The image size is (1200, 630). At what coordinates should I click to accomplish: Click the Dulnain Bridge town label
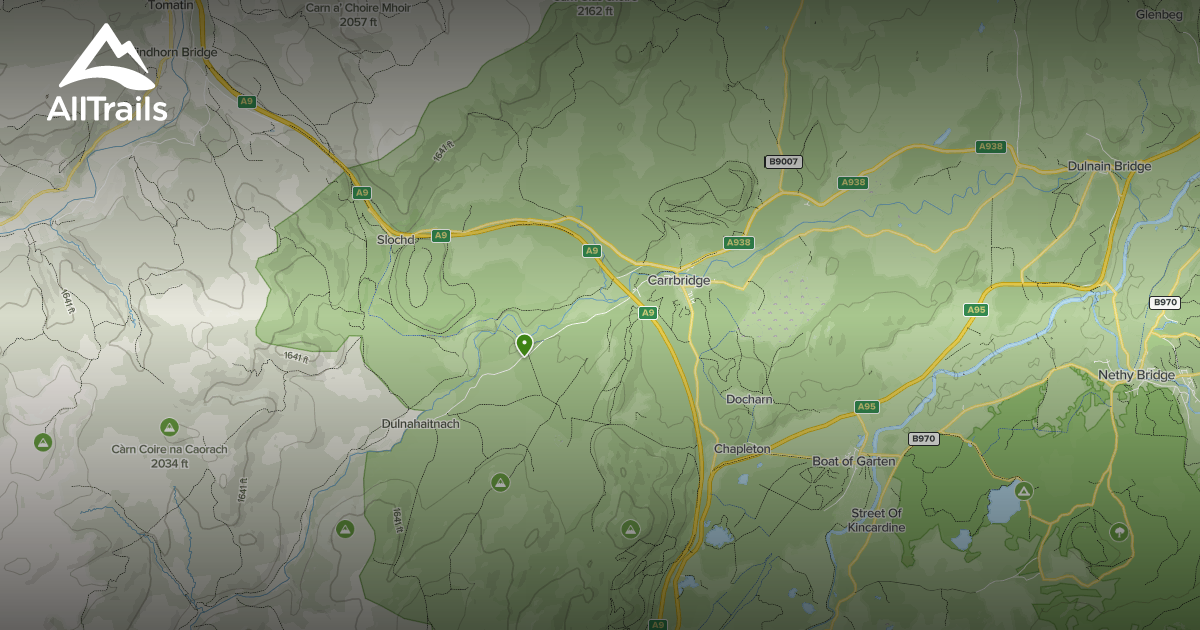(1108, 165)
